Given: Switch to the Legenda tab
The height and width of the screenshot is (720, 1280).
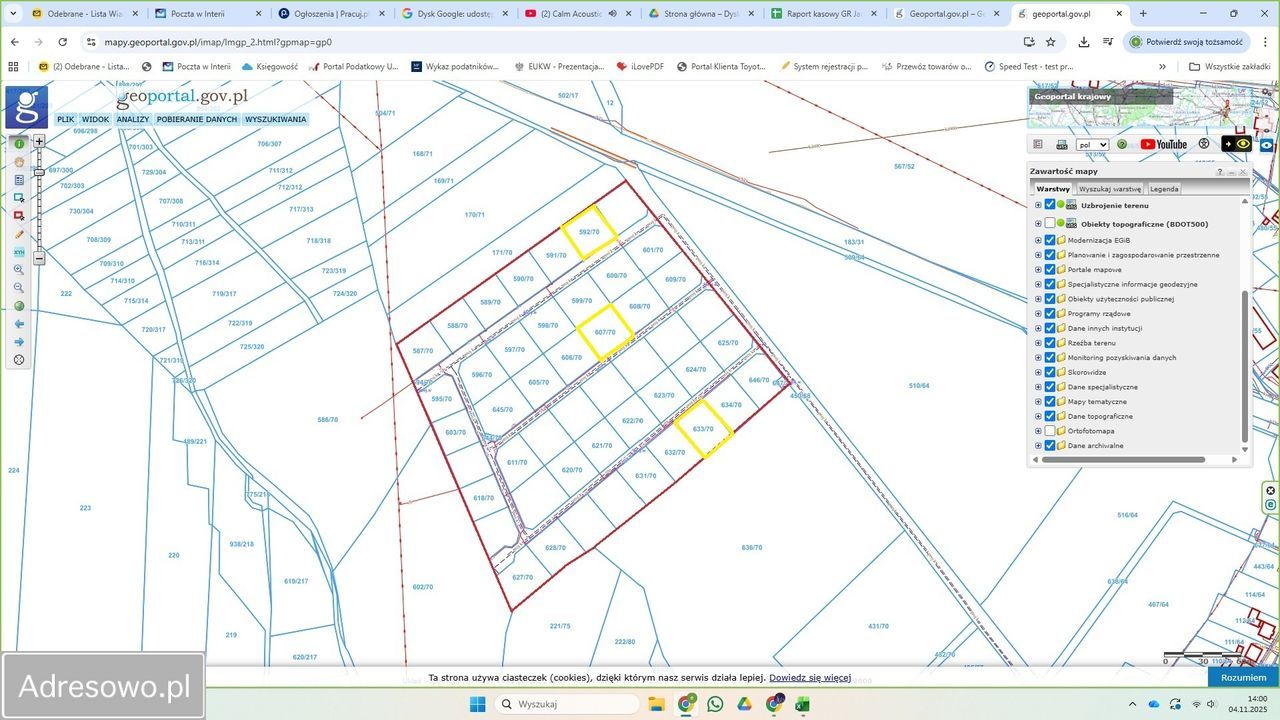Looking at the screenshot, I should 1163,189.
